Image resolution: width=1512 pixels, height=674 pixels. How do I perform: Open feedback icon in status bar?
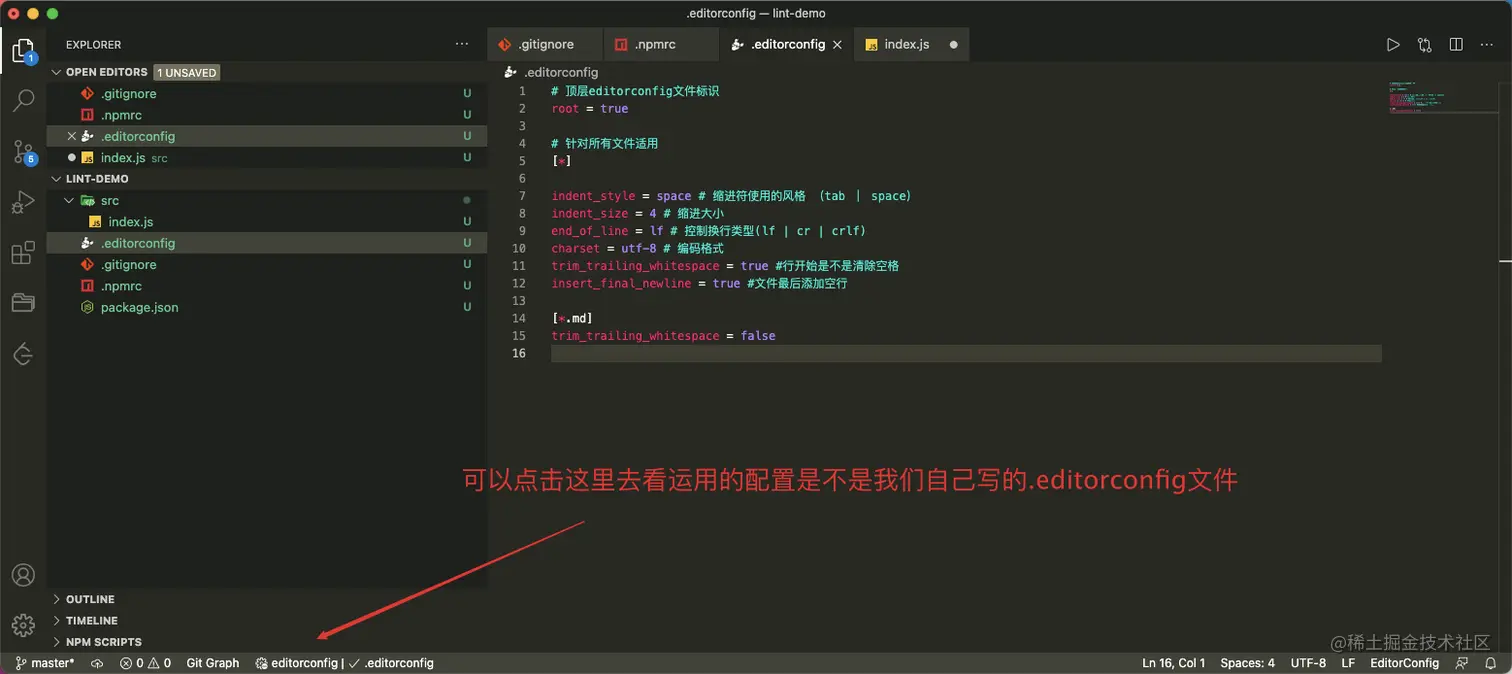(1462, 663)
